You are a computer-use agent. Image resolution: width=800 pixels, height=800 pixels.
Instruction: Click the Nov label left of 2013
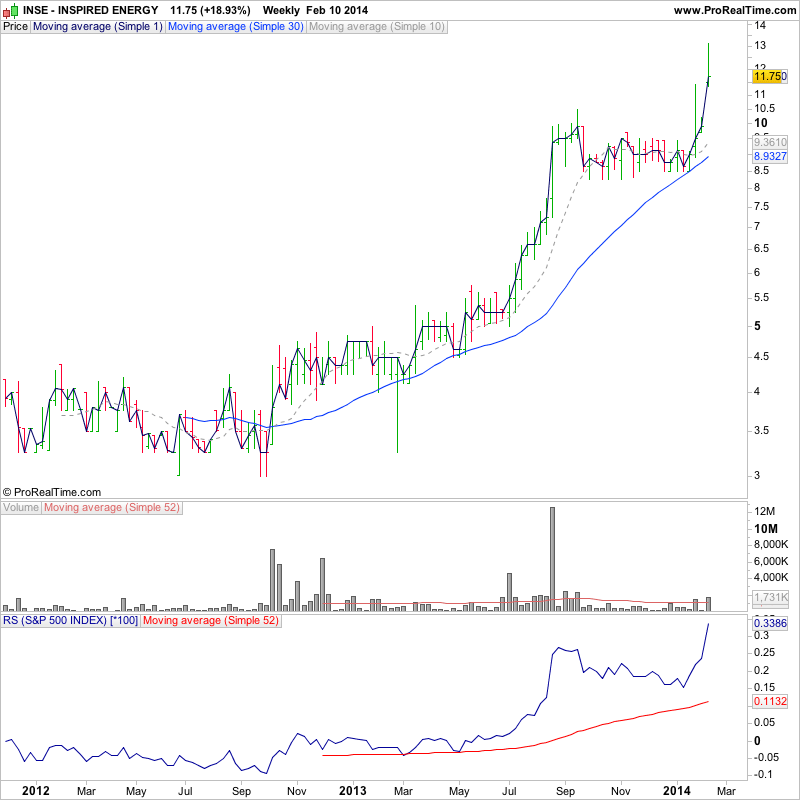tap(296, 791)
